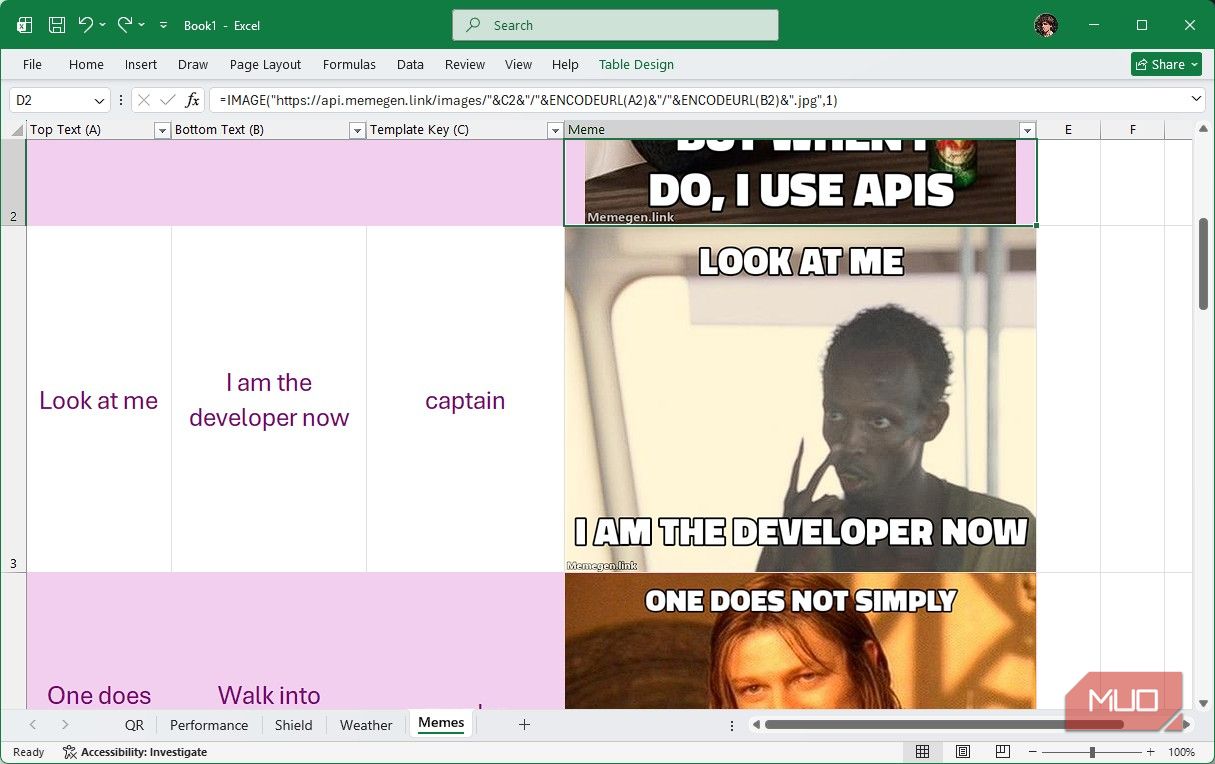Switch to the Insert ribbon tab
Screen dimensions: 1215x764
141,64
